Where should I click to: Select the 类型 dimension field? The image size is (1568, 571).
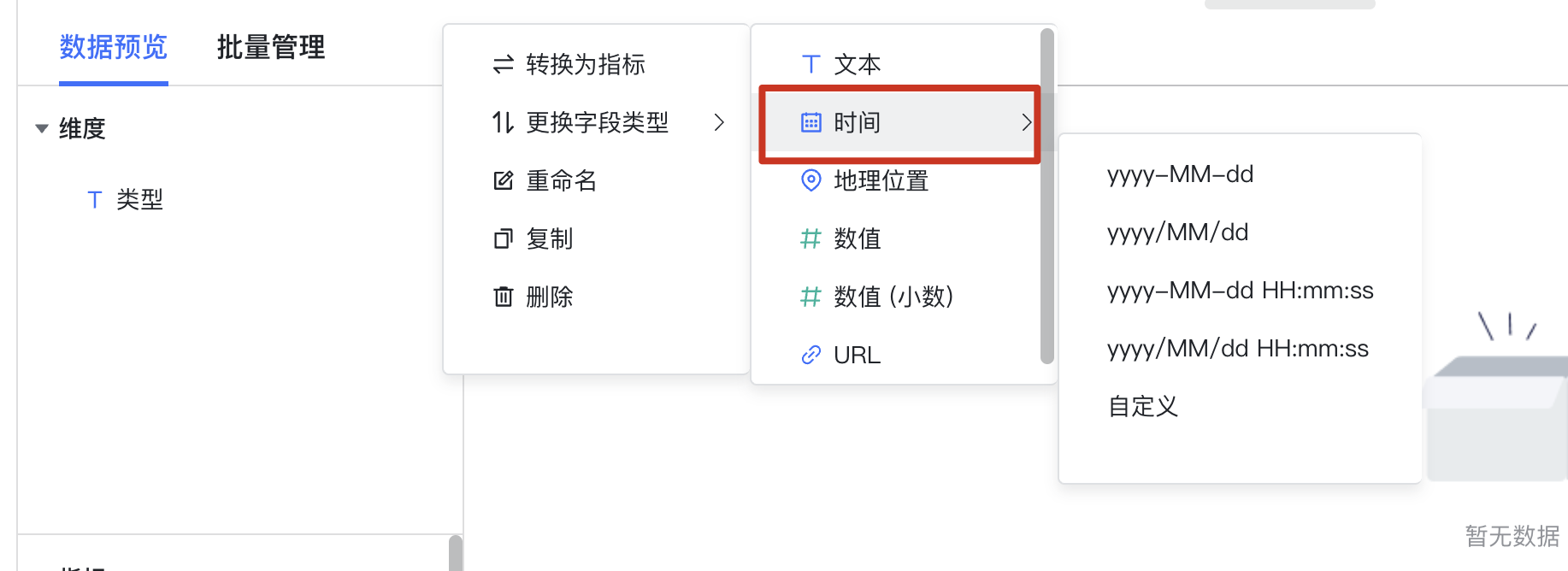point(139,199)
